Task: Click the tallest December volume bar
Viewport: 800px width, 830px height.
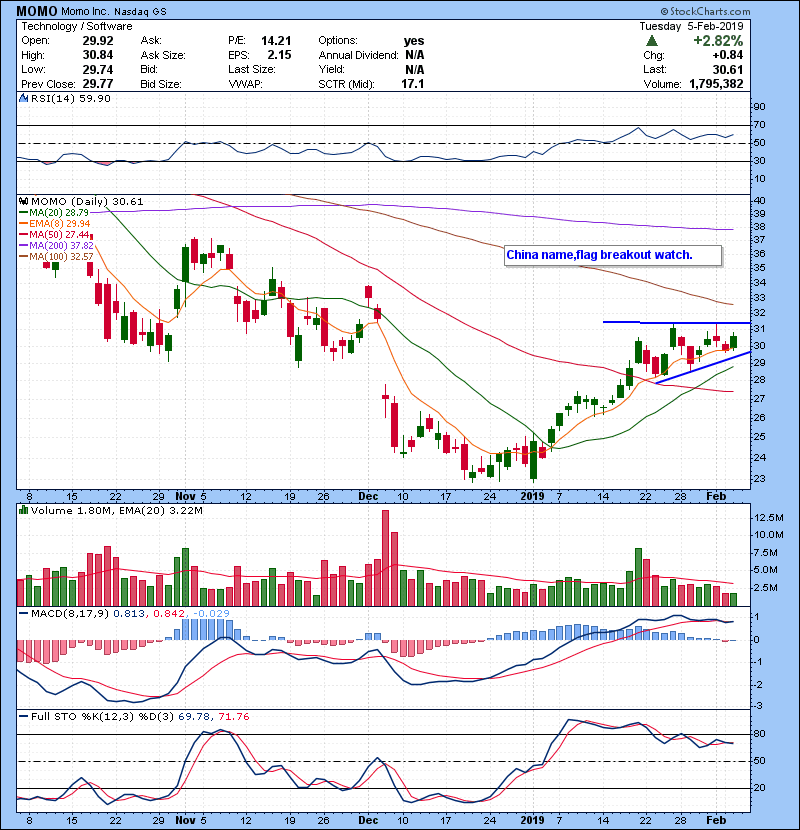Action: pyautogui.click(x=385, y=558)
